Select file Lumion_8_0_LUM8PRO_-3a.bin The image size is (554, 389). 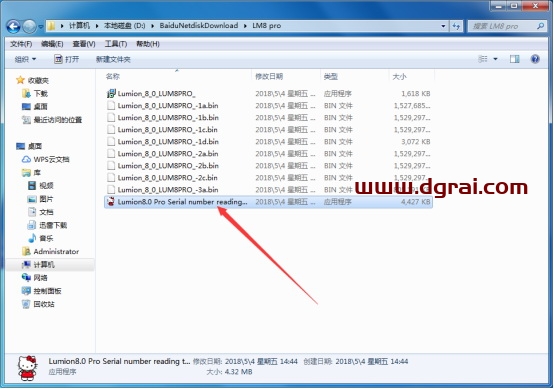tap(269, 190)
